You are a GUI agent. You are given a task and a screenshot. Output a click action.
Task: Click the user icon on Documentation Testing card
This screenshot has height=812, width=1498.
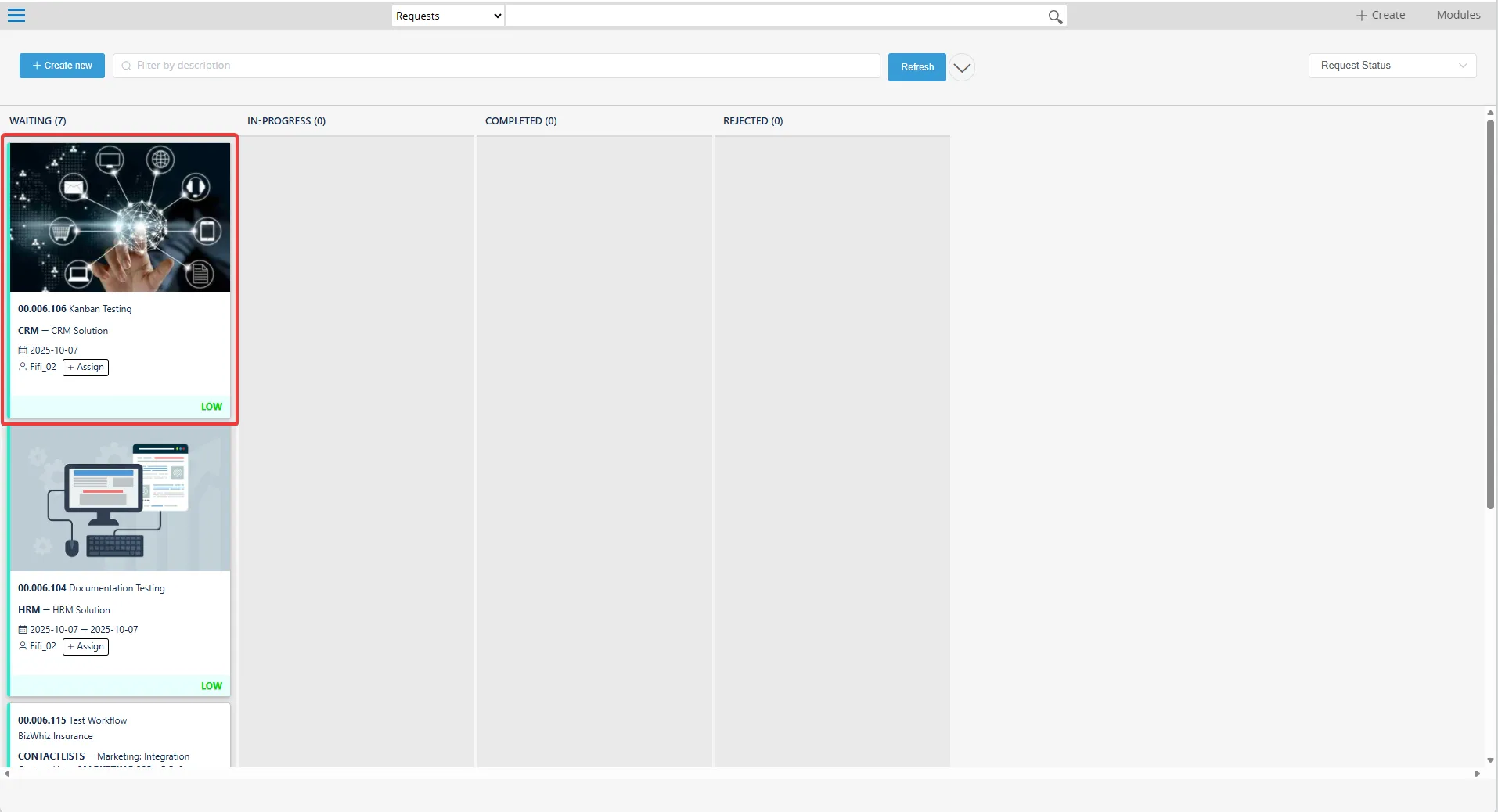(x=23, y=646)
